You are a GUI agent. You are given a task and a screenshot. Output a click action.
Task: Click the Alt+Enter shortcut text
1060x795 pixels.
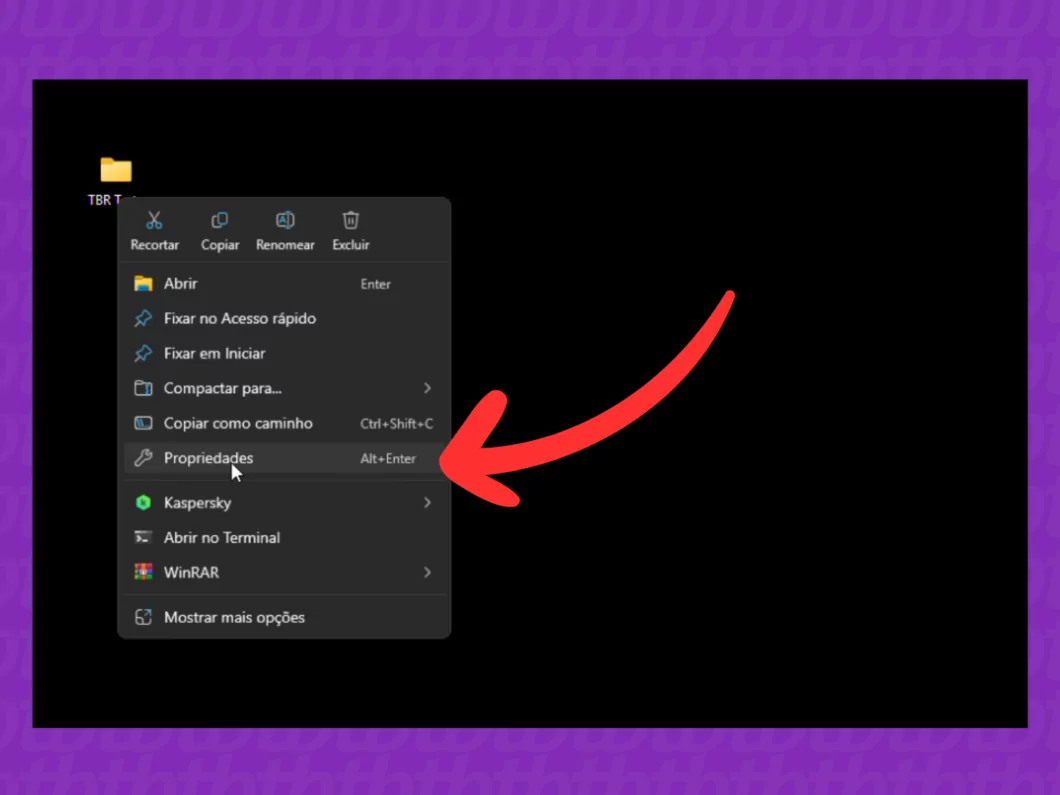point(388,459)
